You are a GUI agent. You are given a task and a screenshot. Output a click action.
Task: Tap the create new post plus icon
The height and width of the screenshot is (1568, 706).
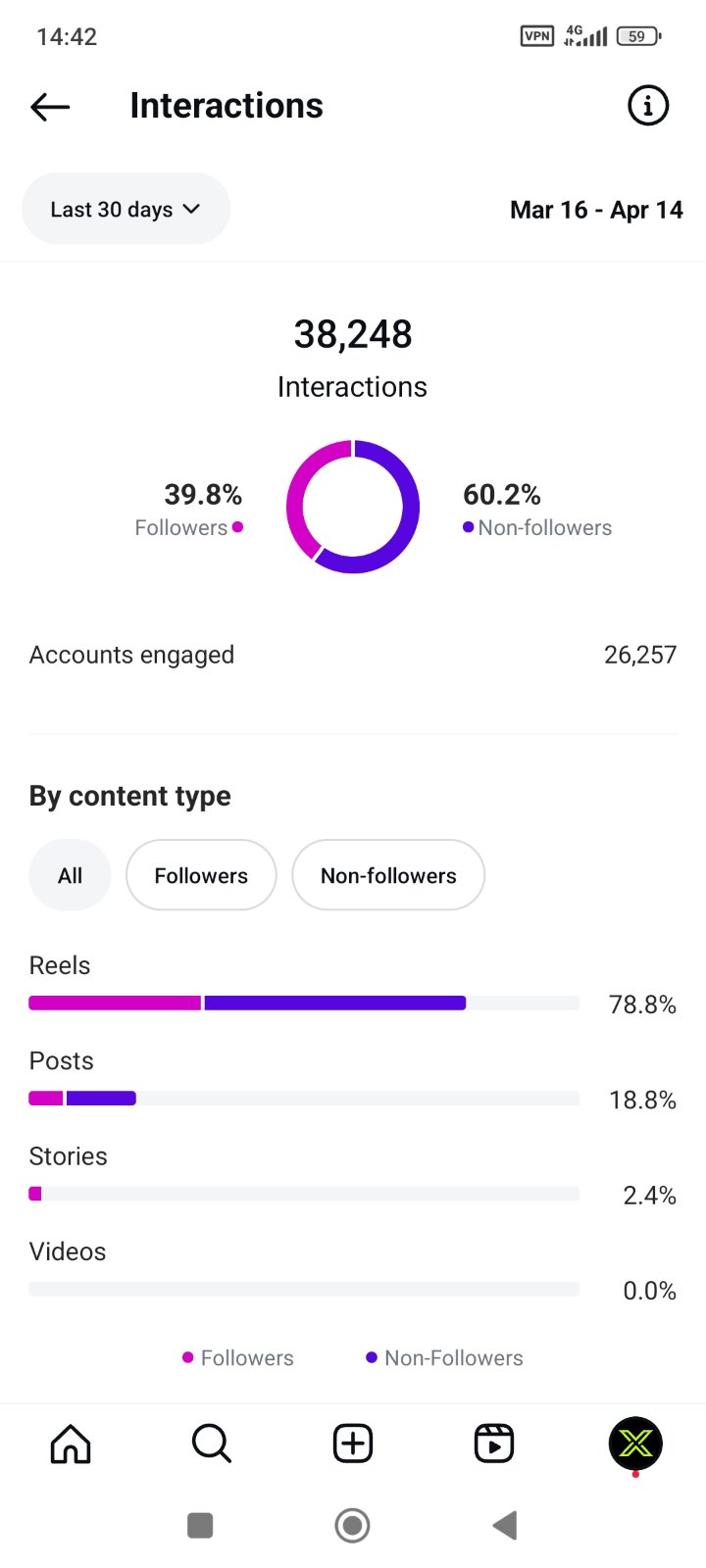[x=353, y=1444]
